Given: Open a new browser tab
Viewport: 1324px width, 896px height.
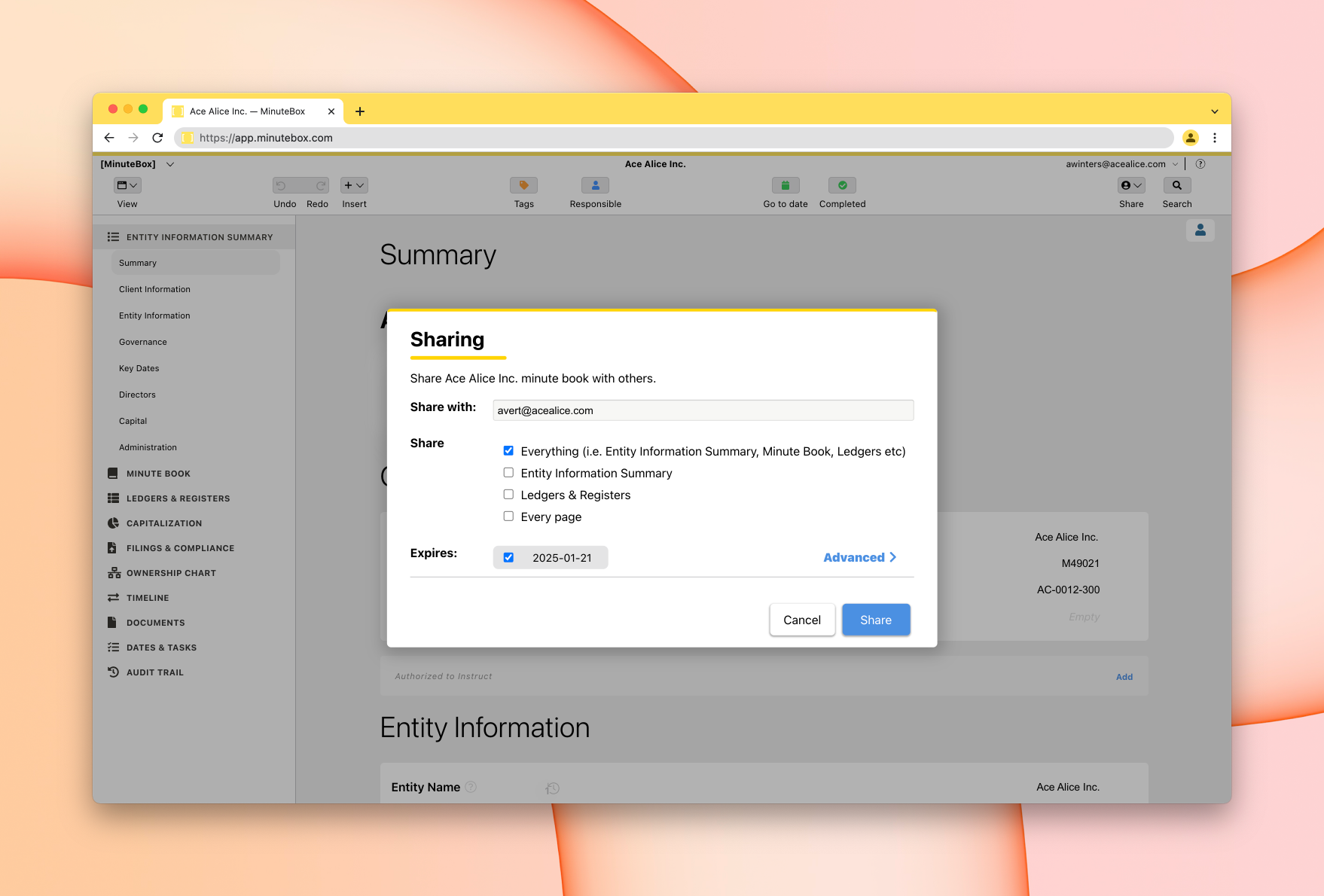Looking at the screenshot, I should pos(360,111).
